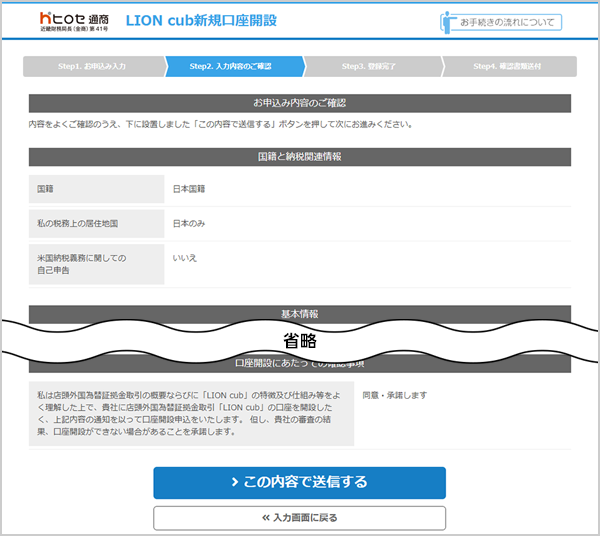Select the Step1. お申込み入力 step tab
The height and width of the screenshot is (536, 600).
[94, 67]
